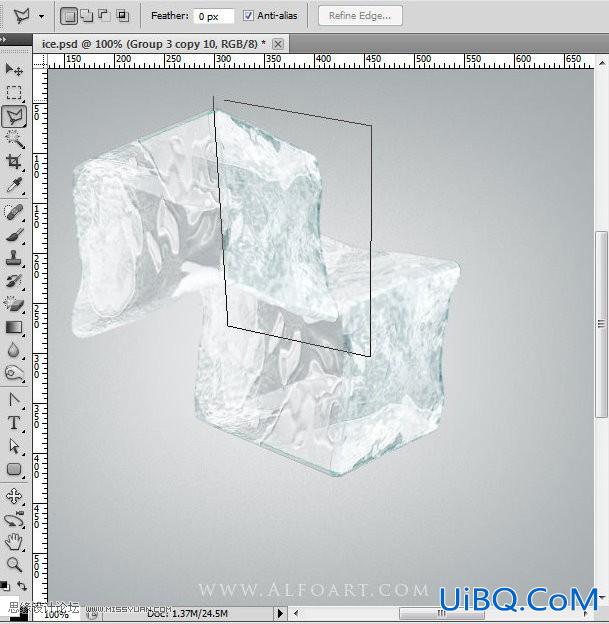
Task: Switch to the ice.psd document tab
Action: click(153, 44)
